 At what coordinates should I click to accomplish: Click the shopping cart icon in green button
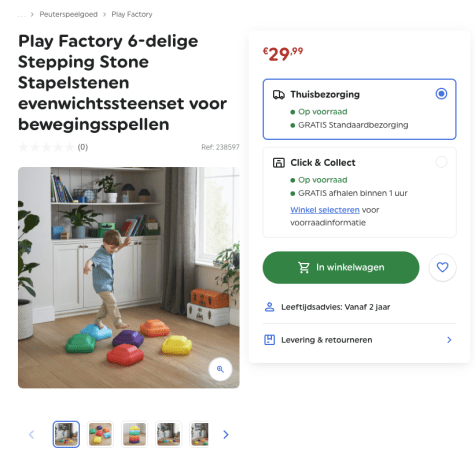(304, 267)
